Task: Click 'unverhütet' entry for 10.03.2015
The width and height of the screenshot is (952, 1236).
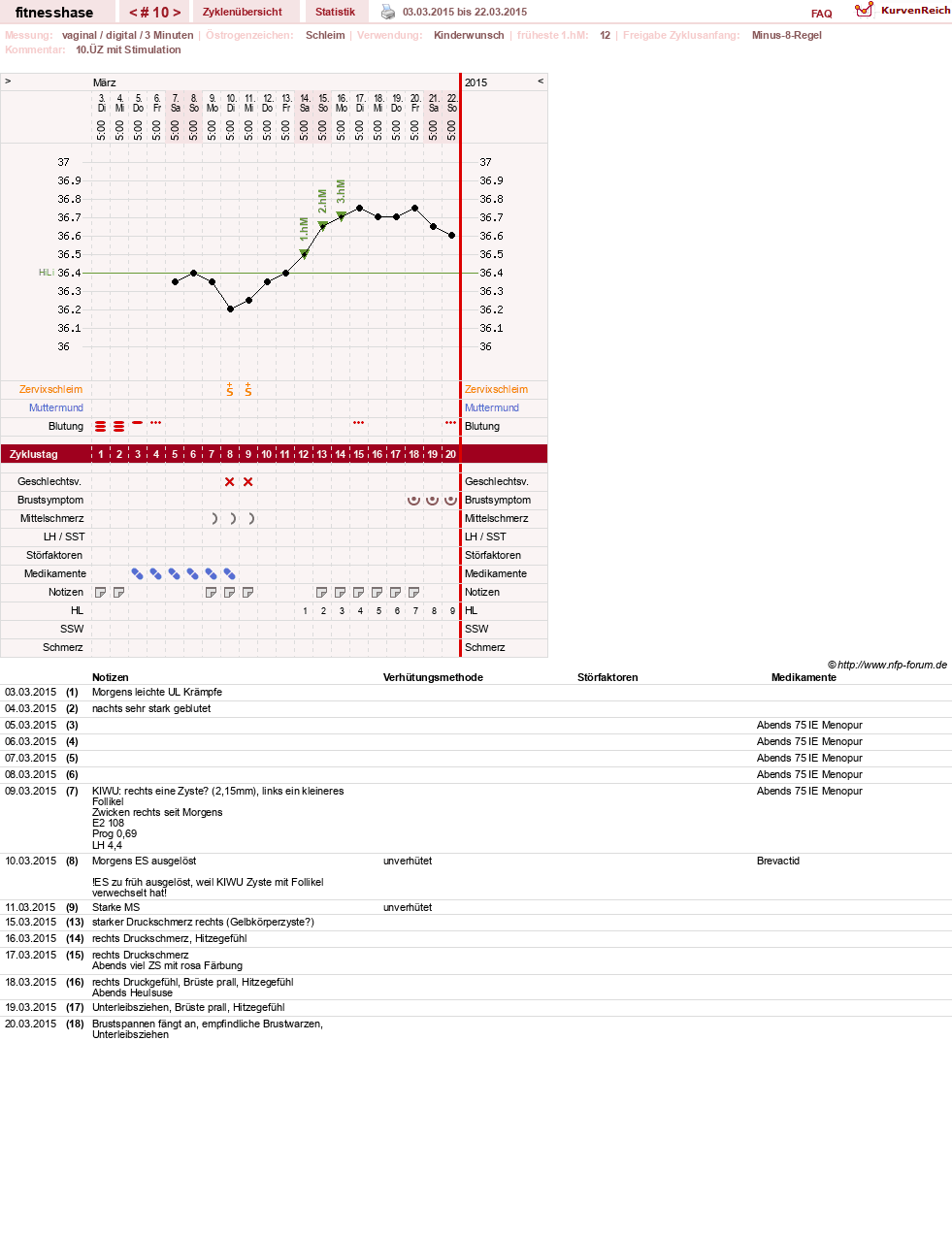Action: click(408, 861)
